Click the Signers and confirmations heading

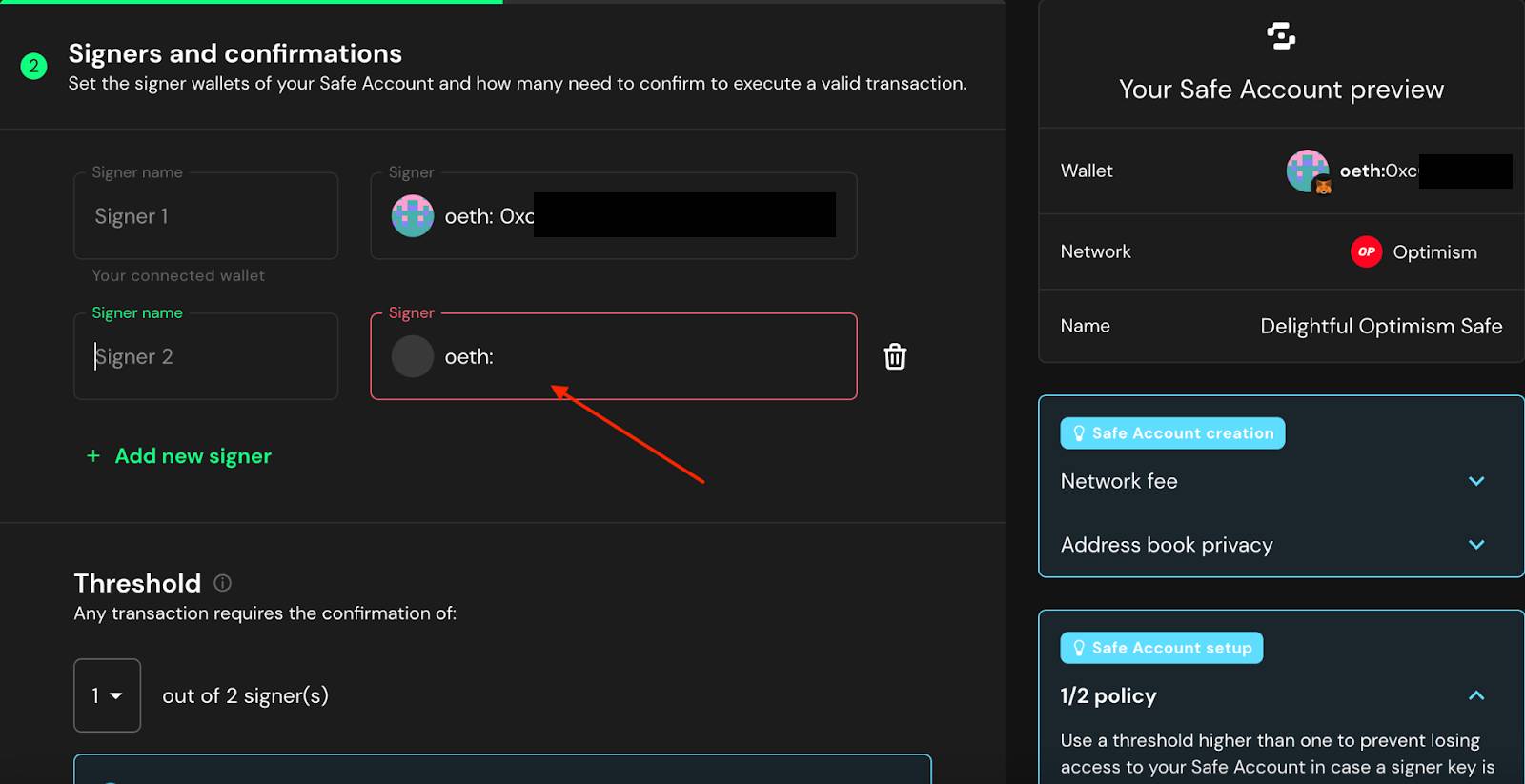point(235,53)
